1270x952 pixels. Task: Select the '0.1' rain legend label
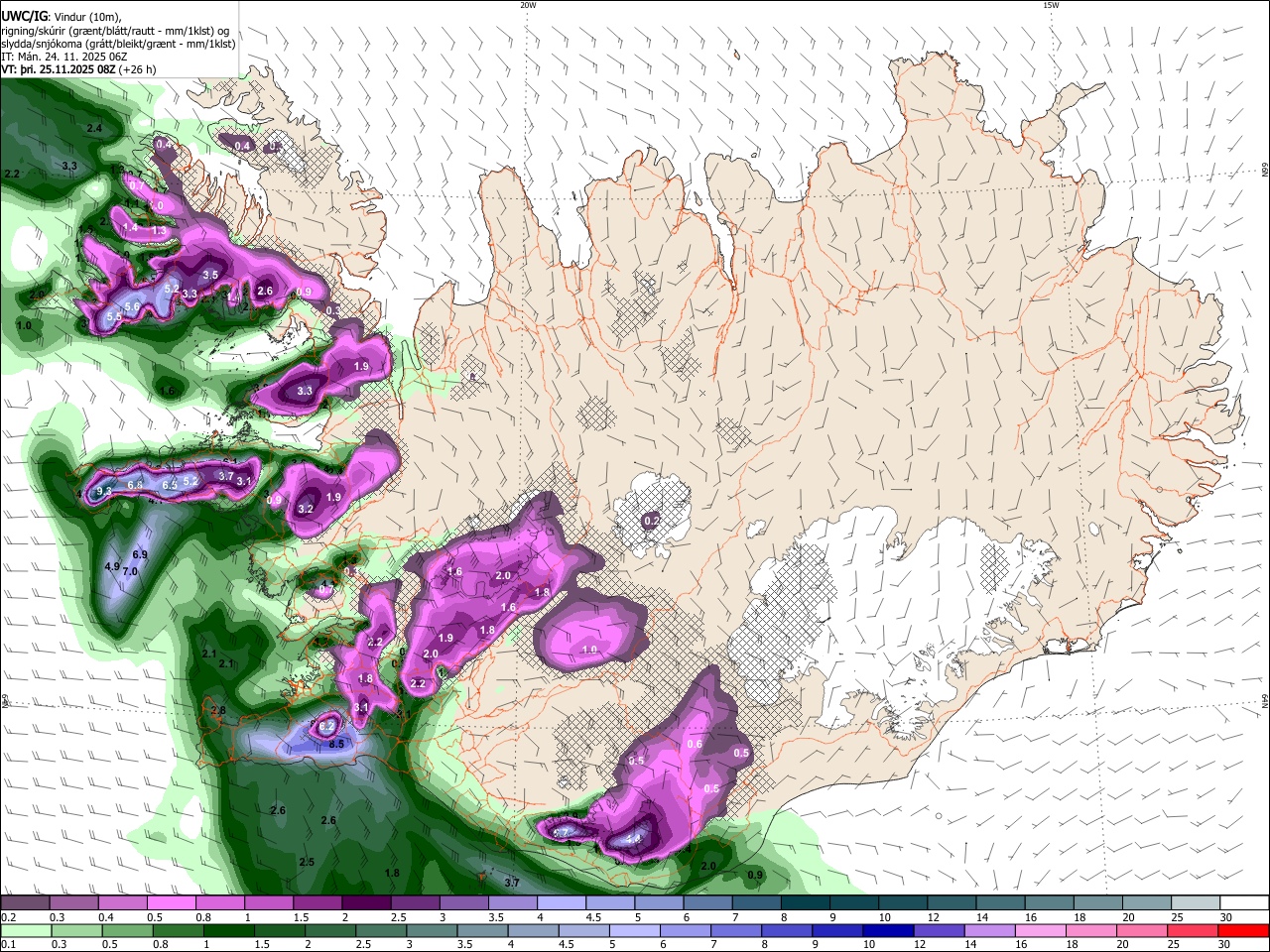(x=7, y=944)
